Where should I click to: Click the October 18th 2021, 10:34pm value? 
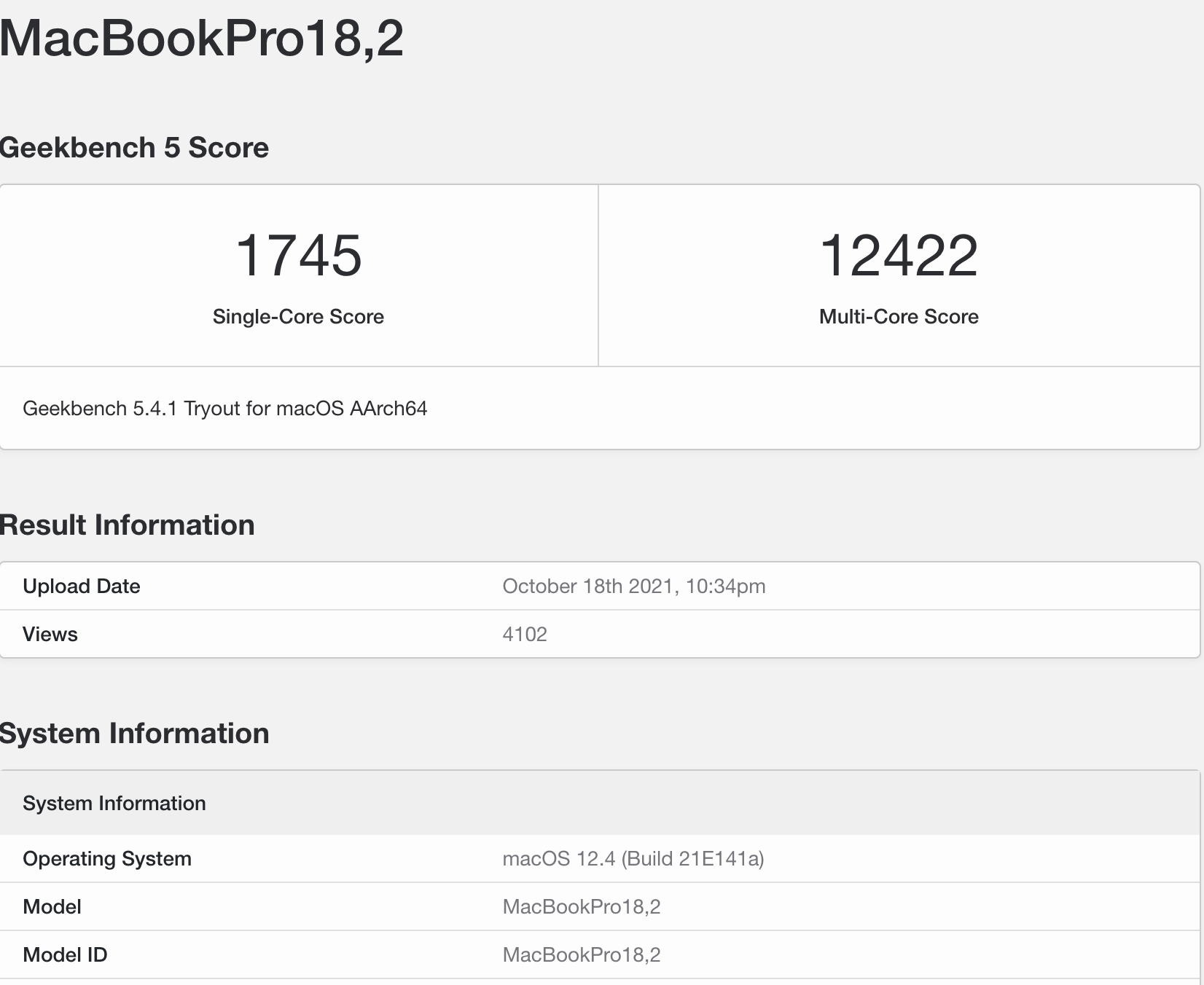634,586
